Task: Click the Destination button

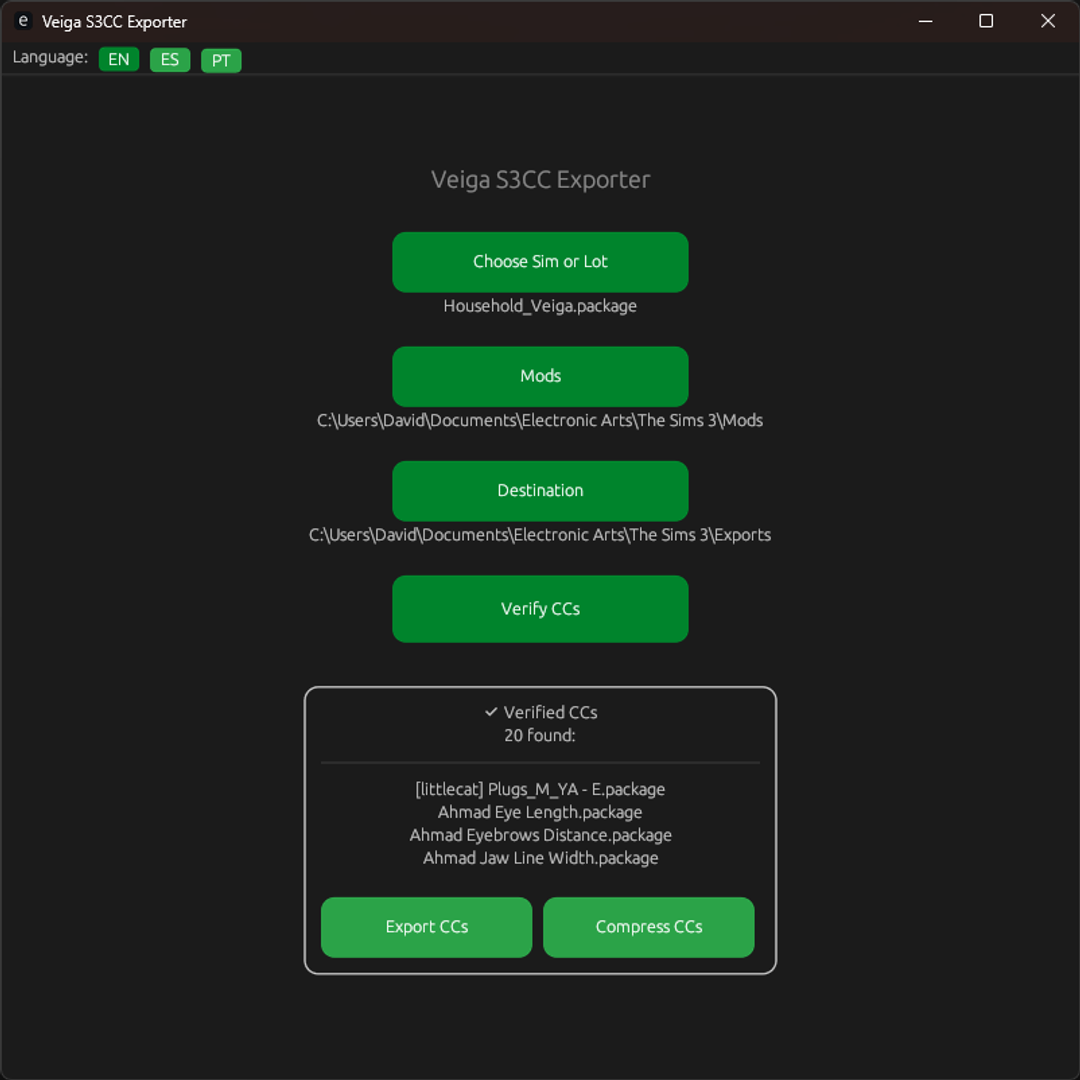Action: coord(540,490)
